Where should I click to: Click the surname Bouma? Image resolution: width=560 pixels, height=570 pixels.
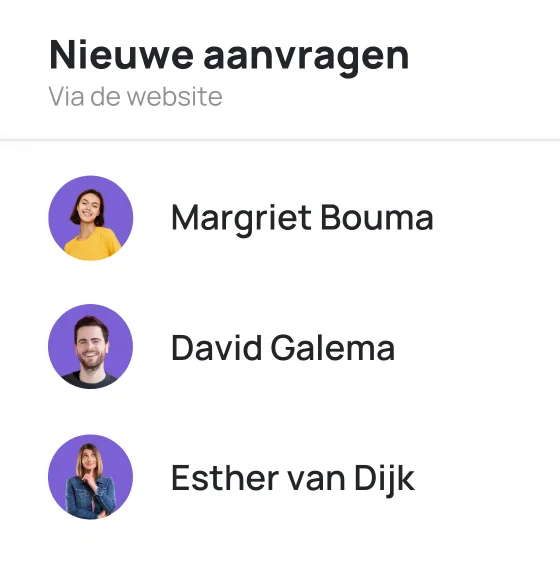377,217
